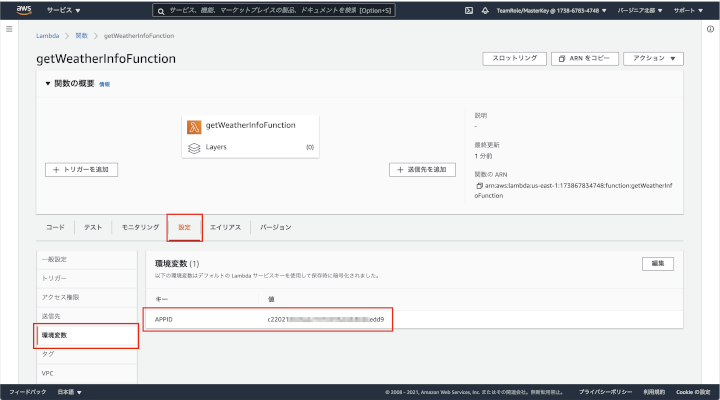Go to the 関数 breadcrumb link

[81, 36]
